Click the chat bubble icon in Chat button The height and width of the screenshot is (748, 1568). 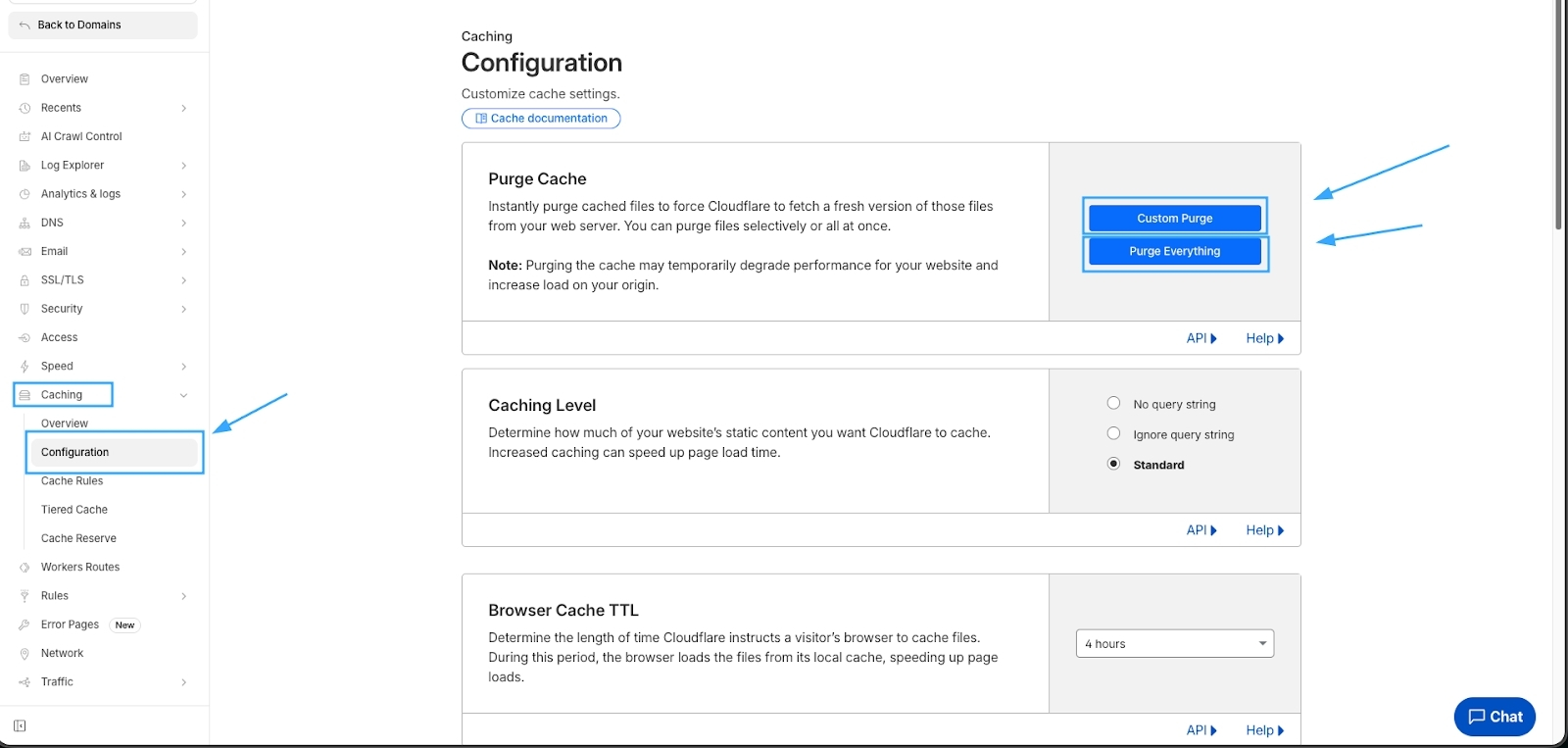click(1477, 717)
